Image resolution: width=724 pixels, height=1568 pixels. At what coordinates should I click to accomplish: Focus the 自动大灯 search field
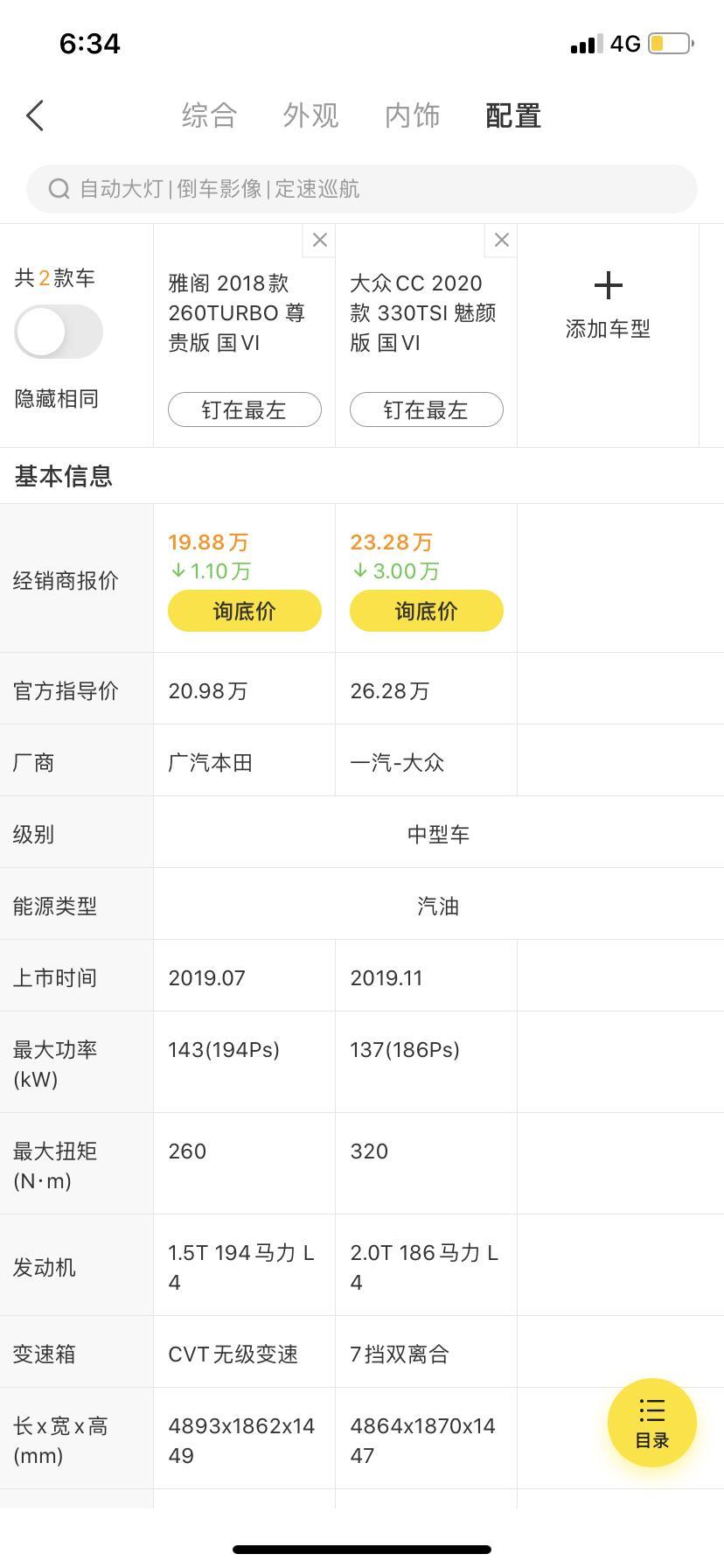click(x=362, y=189)
